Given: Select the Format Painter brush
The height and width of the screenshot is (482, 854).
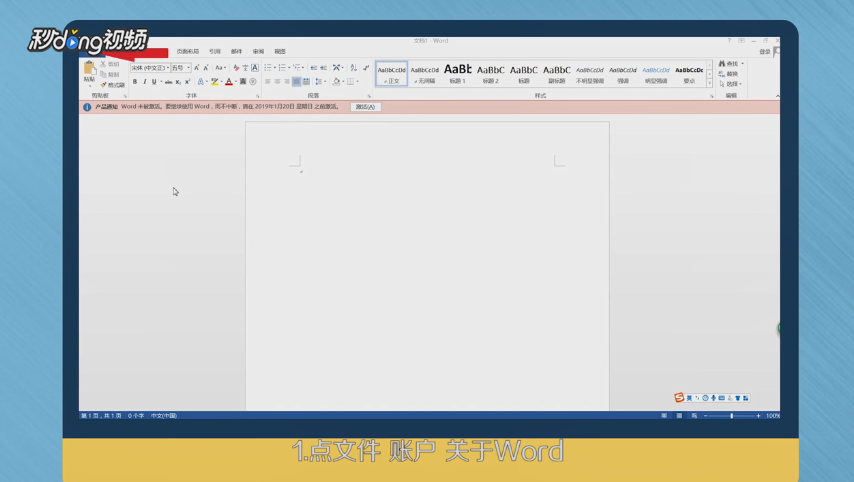Looking at the screenshot, I should click(103, 84).
